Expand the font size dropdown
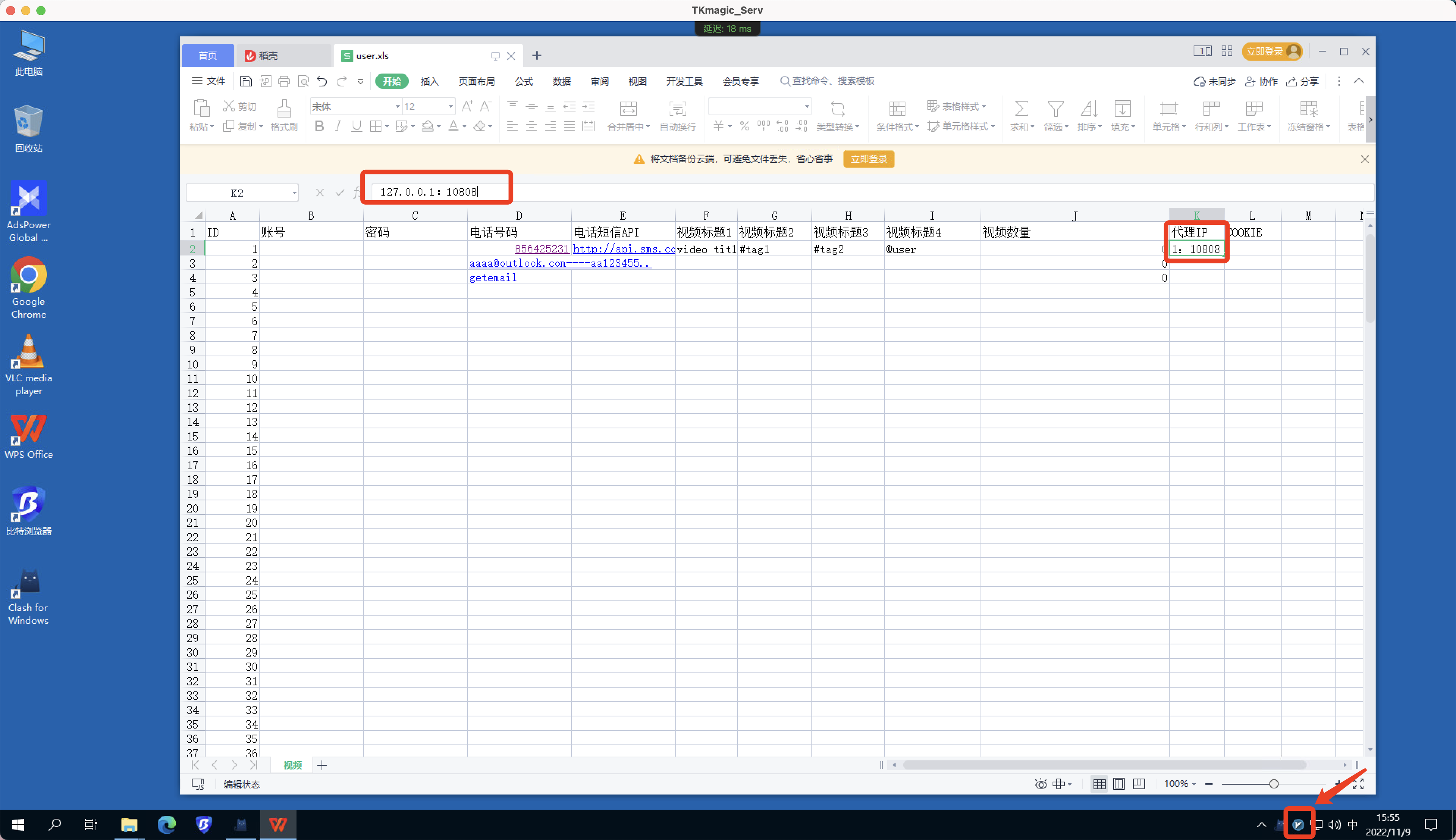This screenshot has height=840, width=1456. tap(450, 107)
